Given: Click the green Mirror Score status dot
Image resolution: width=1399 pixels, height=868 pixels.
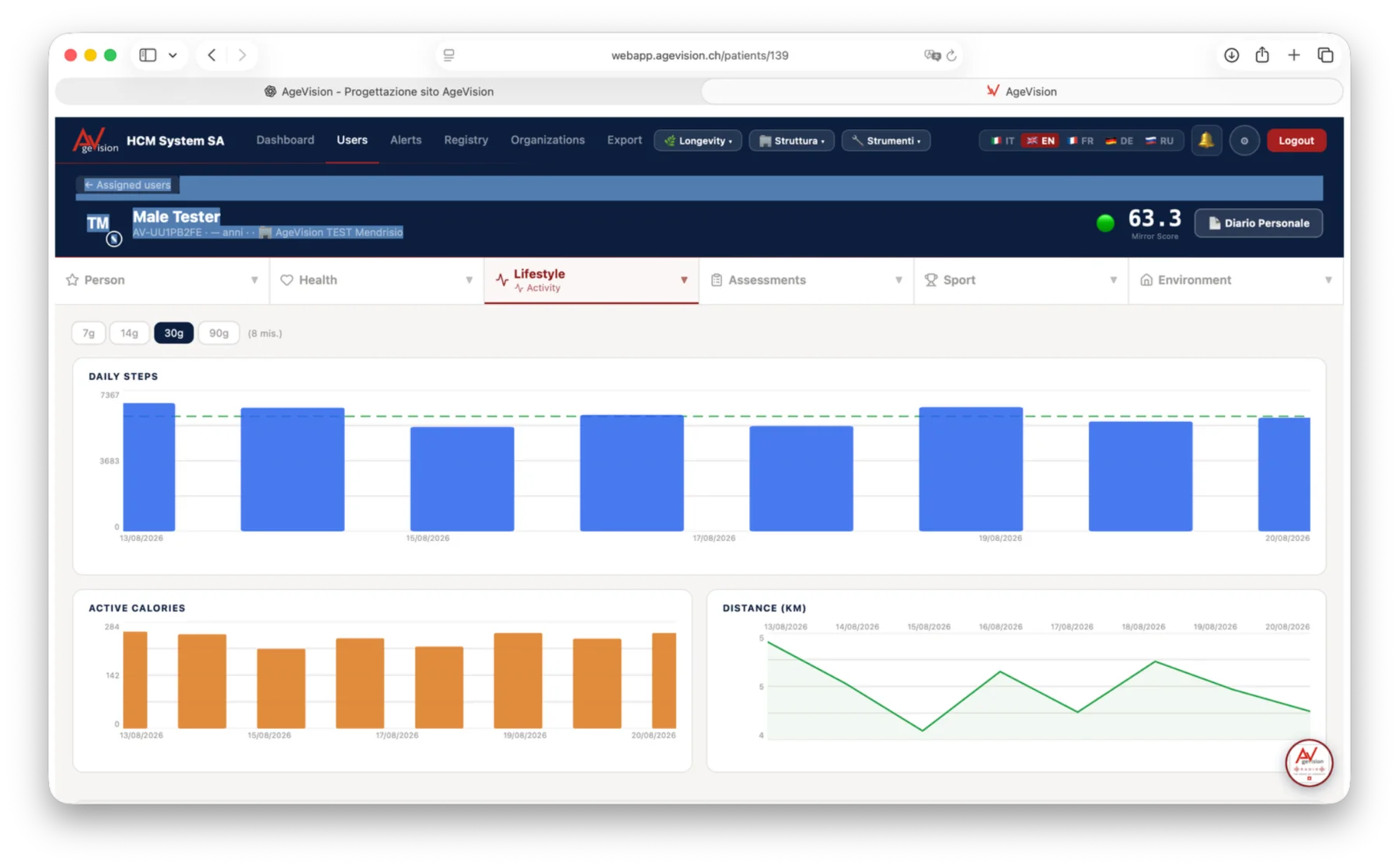Looking at the screenshot, I should point(1104,223).
